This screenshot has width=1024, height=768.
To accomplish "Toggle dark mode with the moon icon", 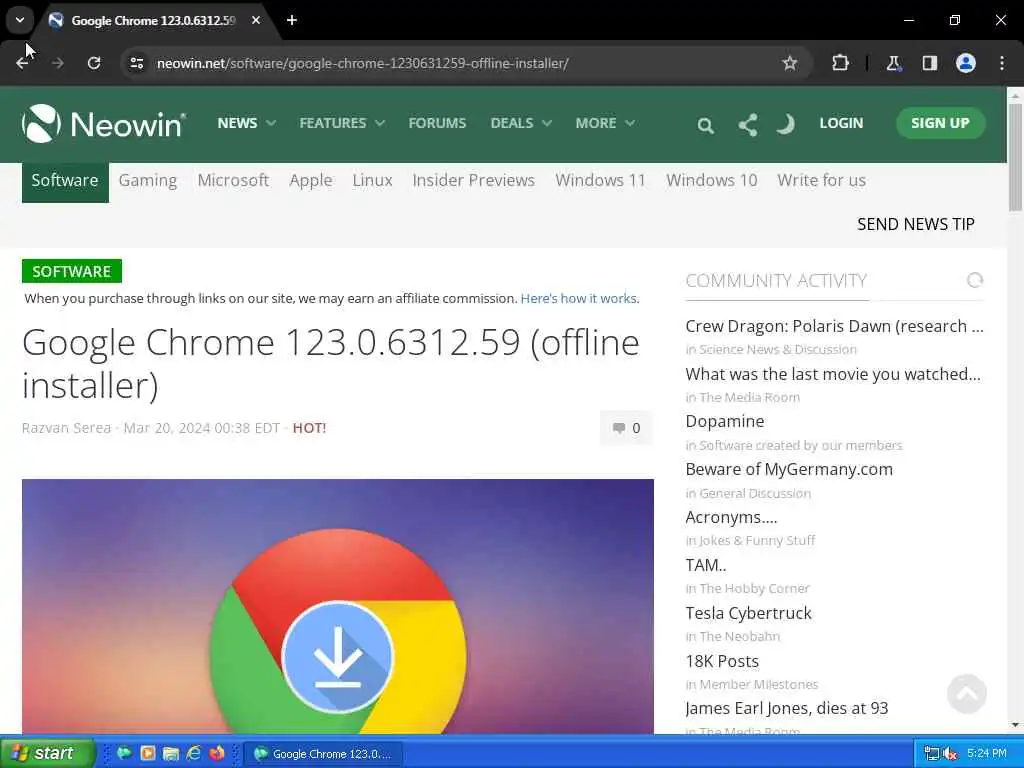I will pyautogui.click(x=786, y=123).
